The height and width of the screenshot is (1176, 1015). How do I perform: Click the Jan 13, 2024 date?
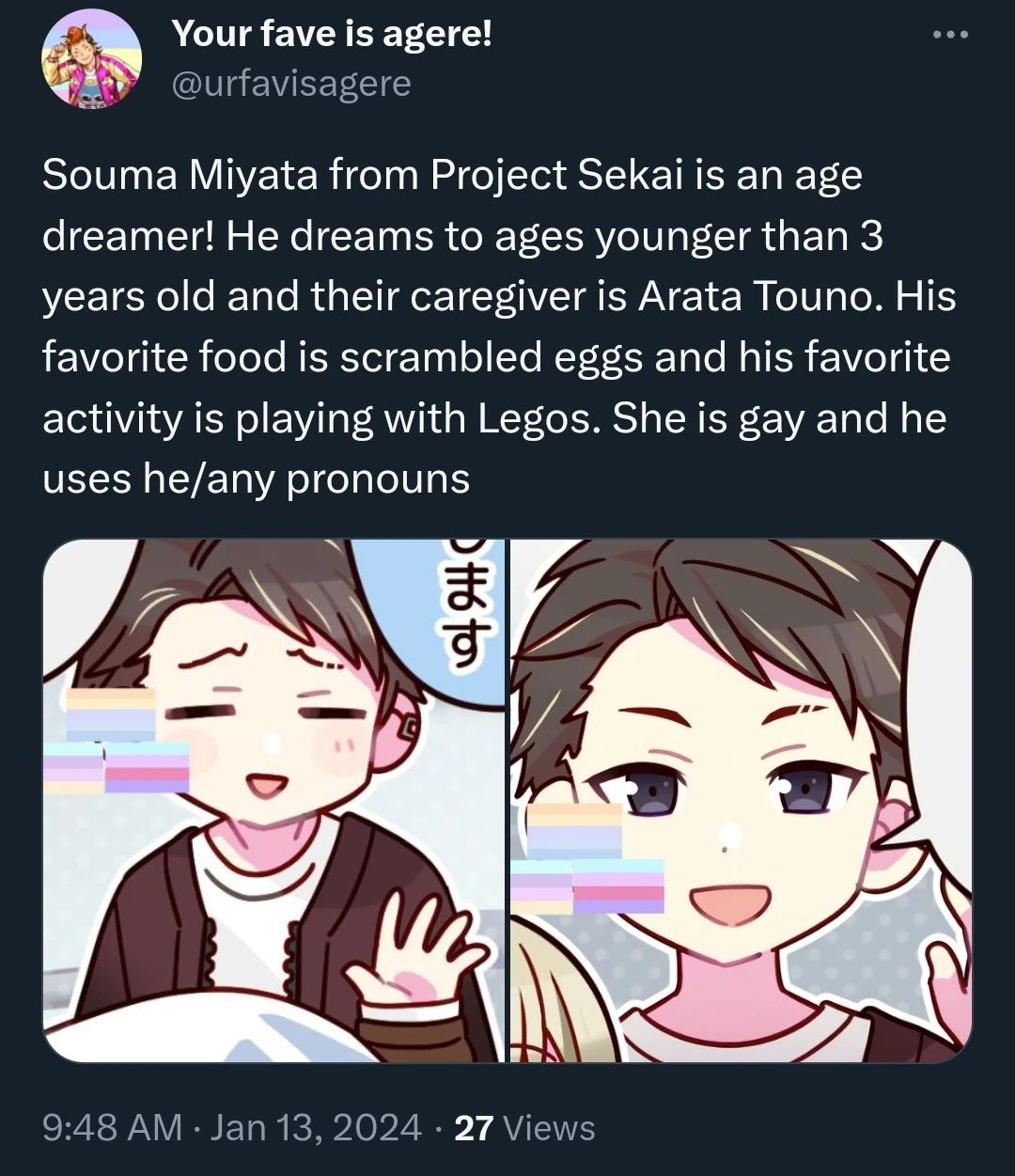point(316,1127)
